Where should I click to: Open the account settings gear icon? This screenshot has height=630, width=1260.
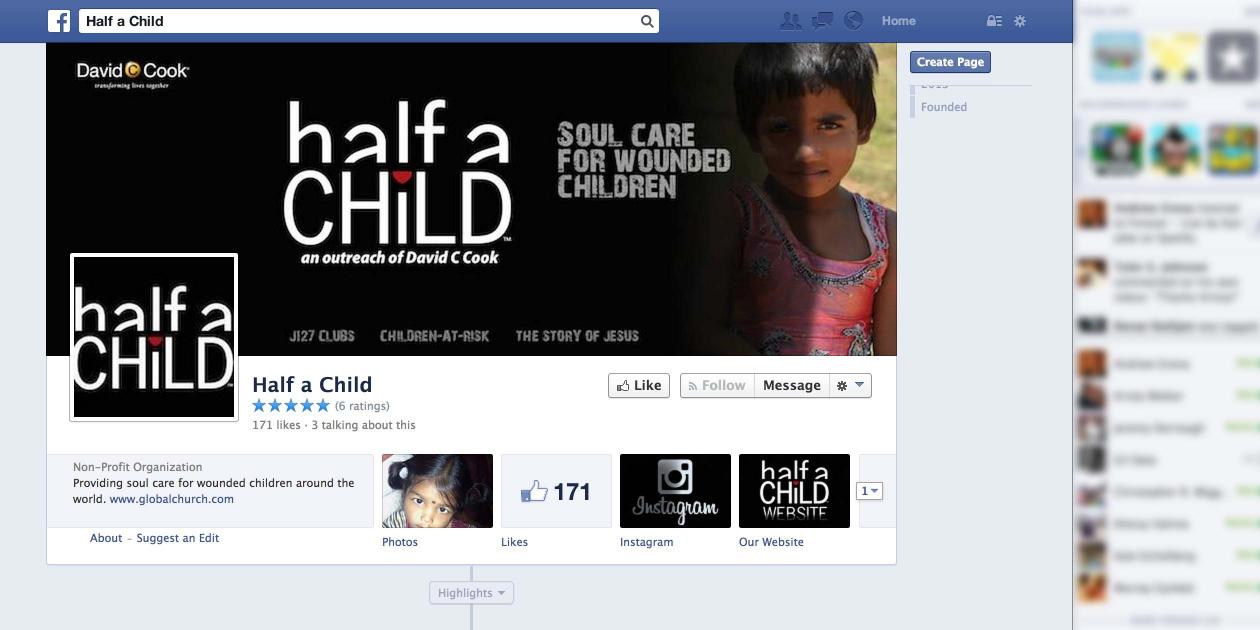1020,21
